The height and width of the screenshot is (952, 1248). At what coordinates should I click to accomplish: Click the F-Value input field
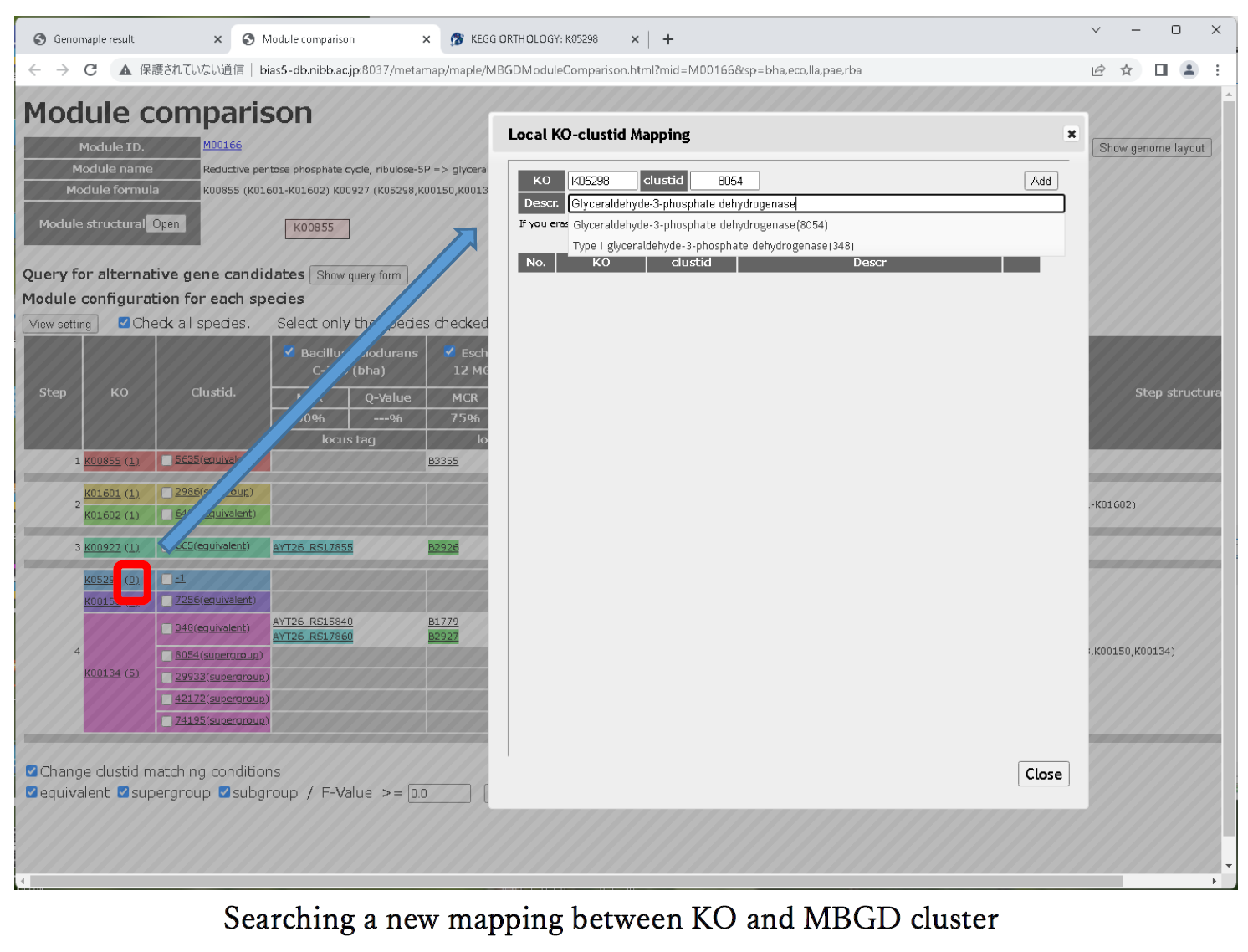pos(438,793)
